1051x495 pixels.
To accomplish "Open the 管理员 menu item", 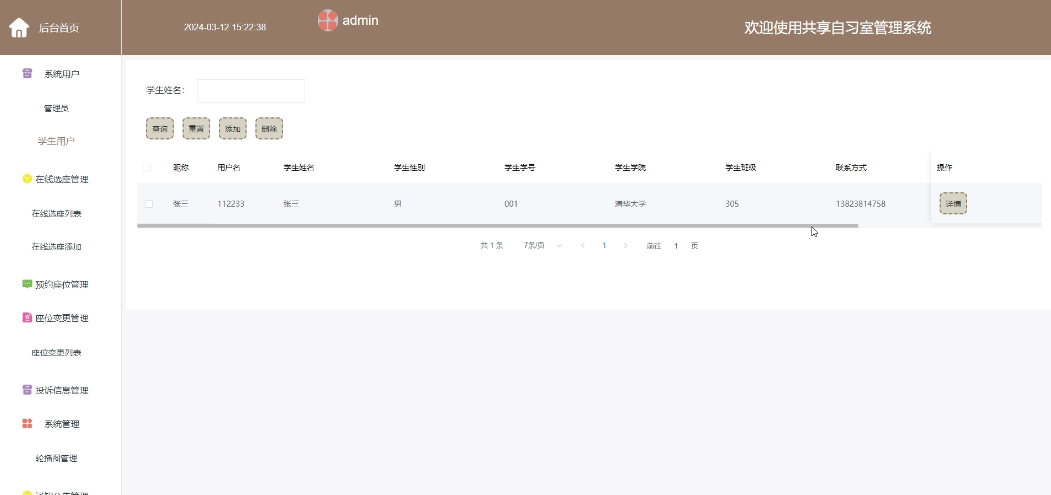I will [56, 108].
